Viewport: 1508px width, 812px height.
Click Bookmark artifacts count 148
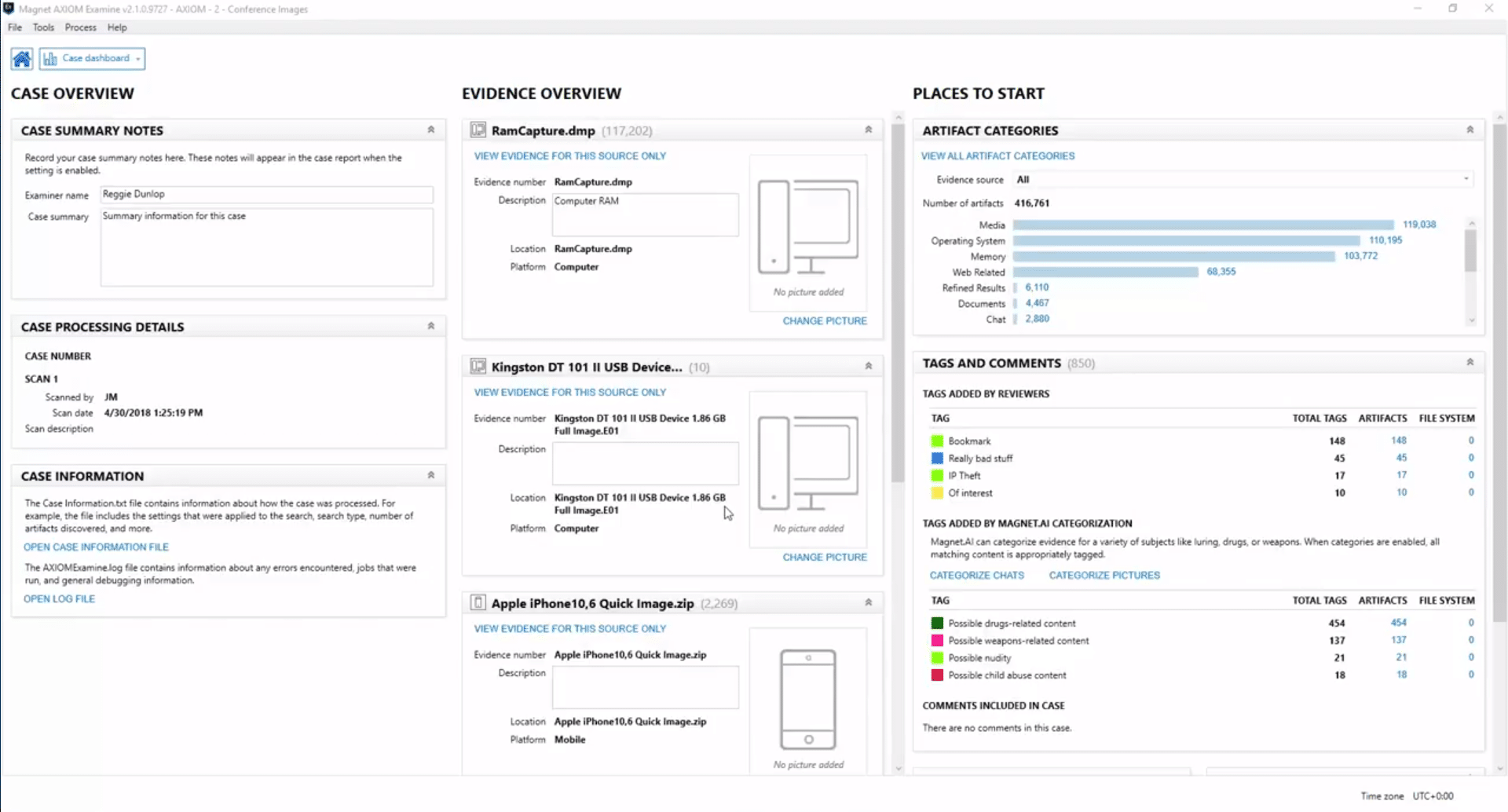[x=1399, y=441]
